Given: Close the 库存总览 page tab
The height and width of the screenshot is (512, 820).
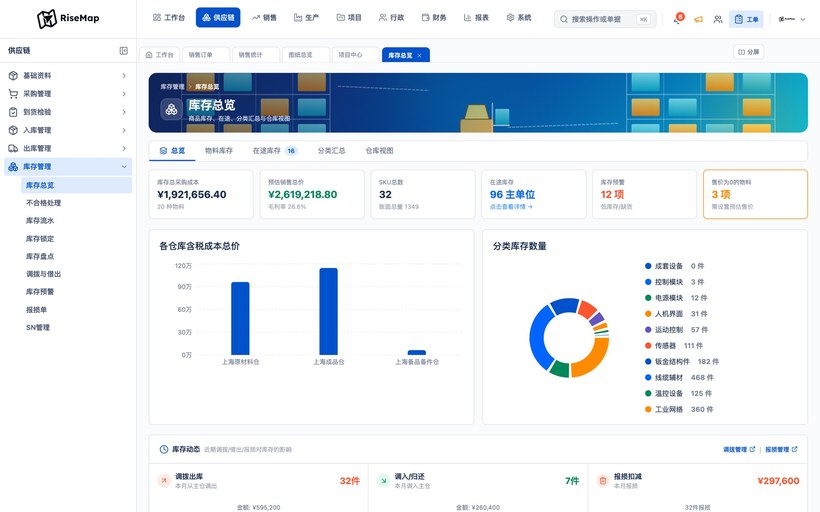Looking at the screenshot, I should 419,55.
